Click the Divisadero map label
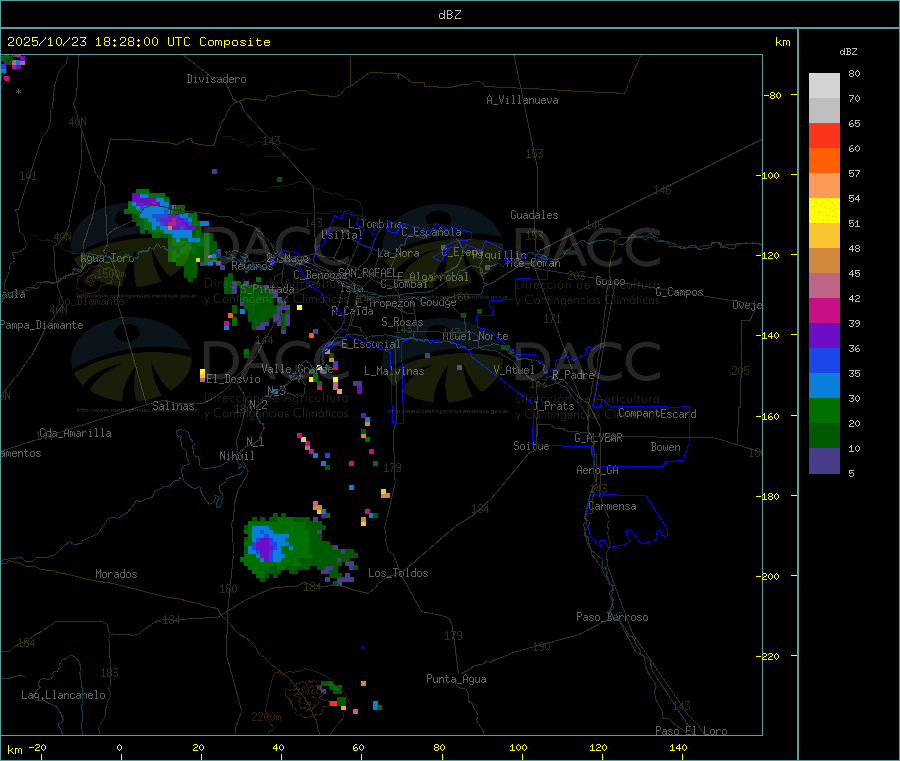This screenshot has height=761, width=900. [x=216, y=79]
